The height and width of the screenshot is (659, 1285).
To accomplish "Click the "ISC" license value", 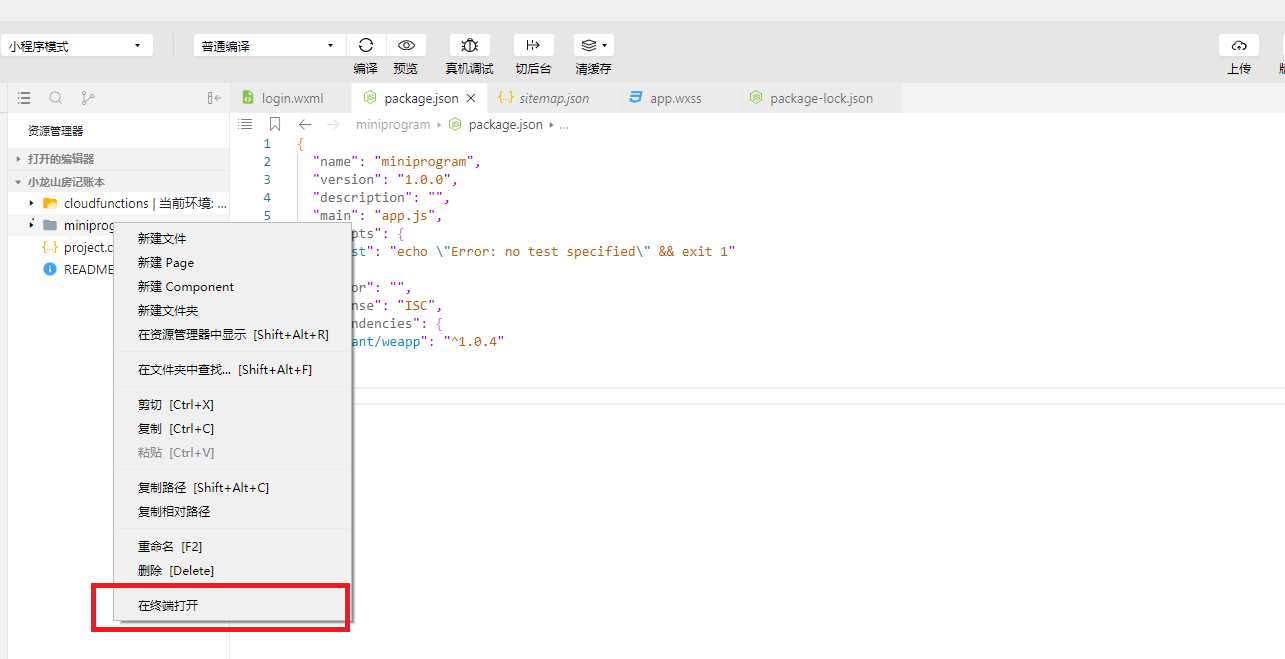I will (416, 305).
